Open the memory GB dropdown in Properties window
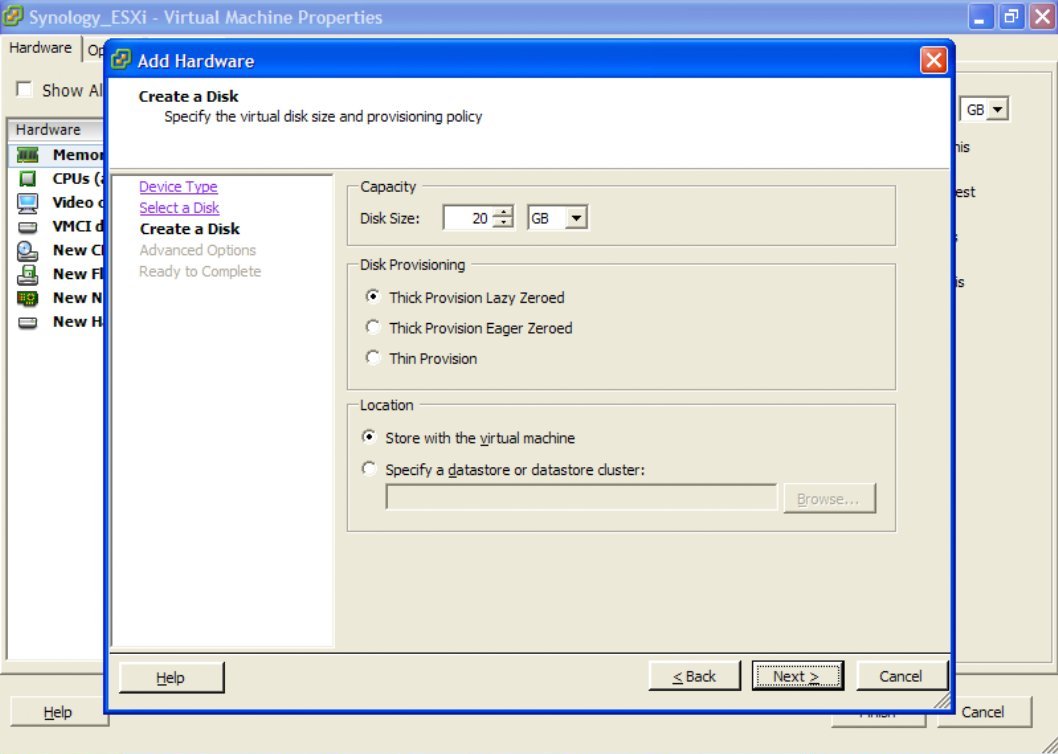This screenshot has width=1058, height=754. point(998,109)
